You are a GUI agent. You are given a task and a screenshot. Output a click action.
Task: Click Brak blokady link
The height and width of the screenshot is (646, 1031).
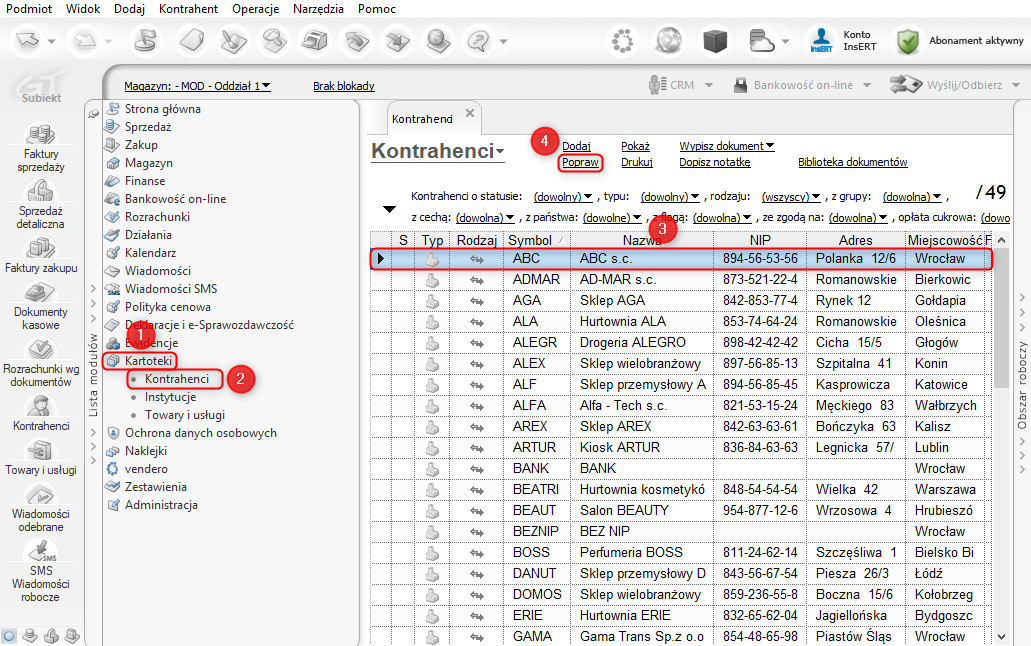343,86
